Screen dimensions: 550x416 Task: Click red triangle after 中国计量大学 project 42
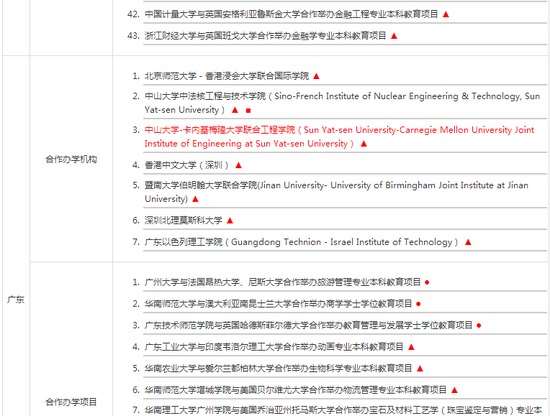coord(446,14)
